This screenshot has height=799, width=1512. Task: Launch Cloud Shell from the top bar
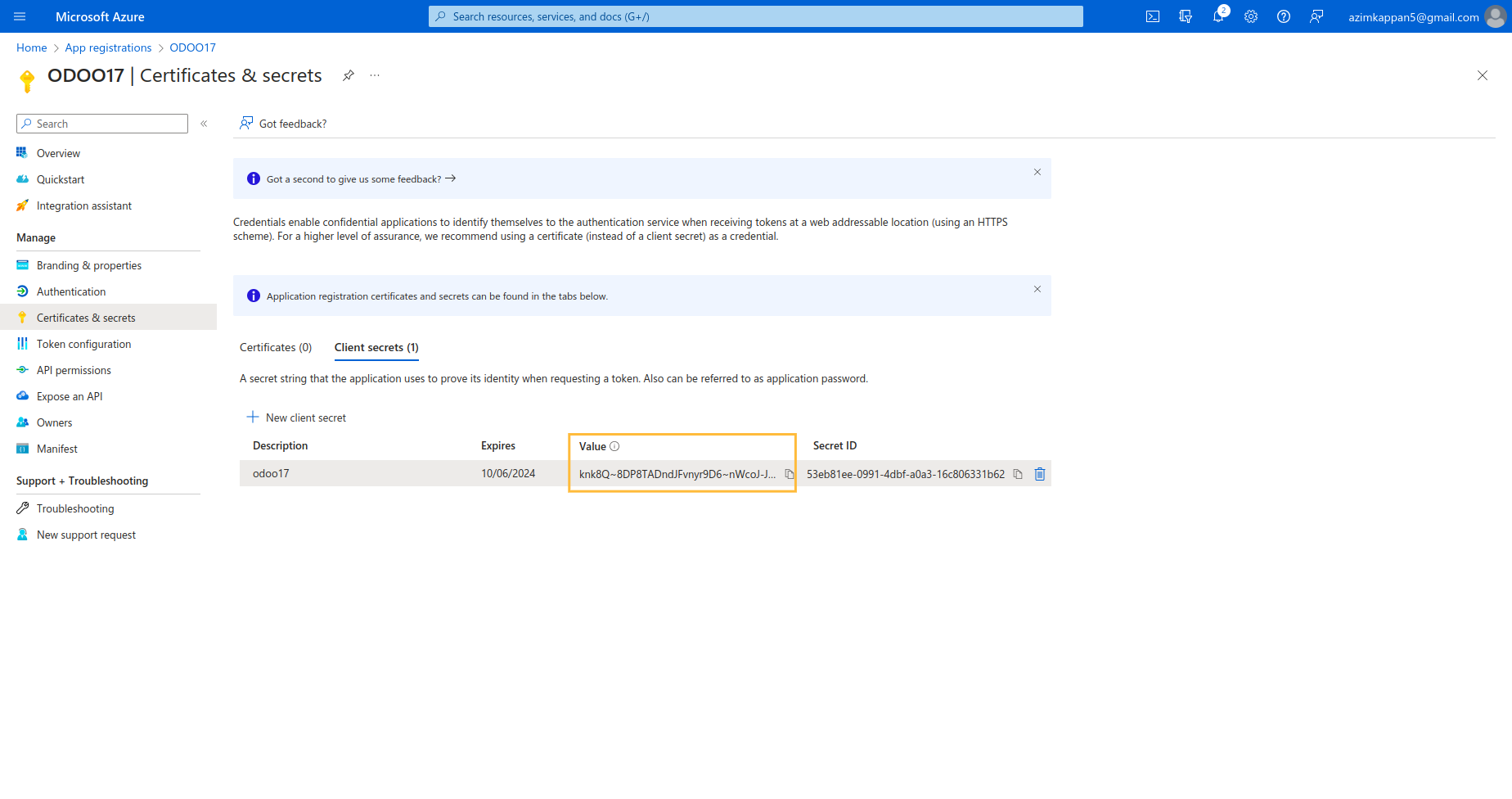[x=1153, y=16]
